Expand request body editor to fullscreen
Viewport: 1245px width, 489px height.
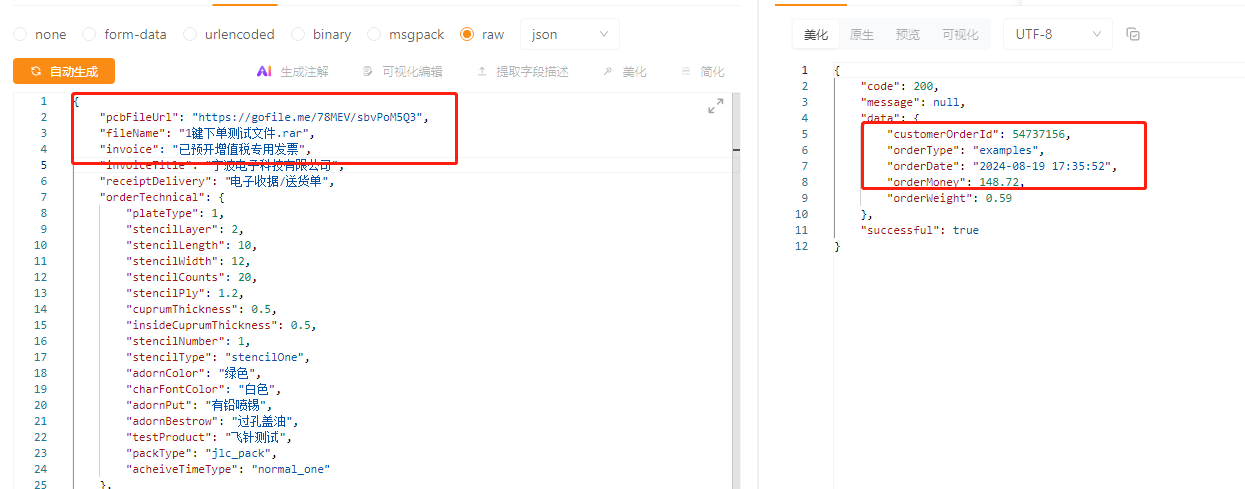point(715,106)
